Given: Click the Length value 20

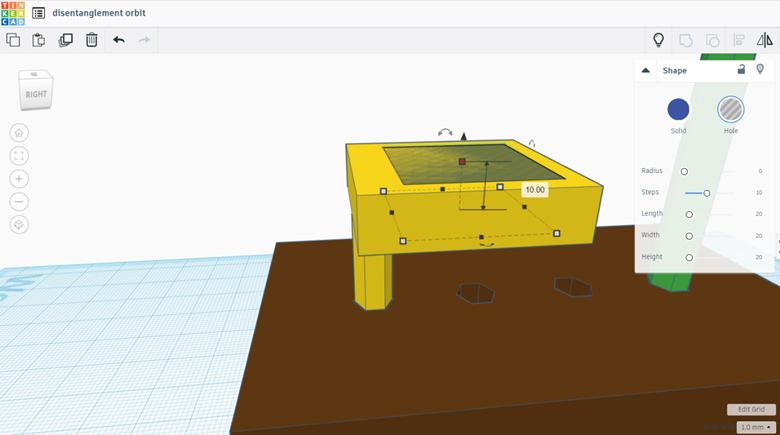Looking at the screenshot, I should point(759,214).
